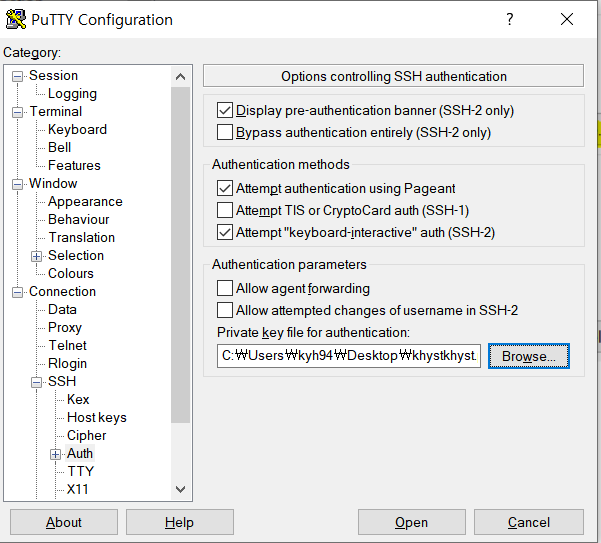
Task: Enable Allow attempted changes of username
Action: pos(225,310)
